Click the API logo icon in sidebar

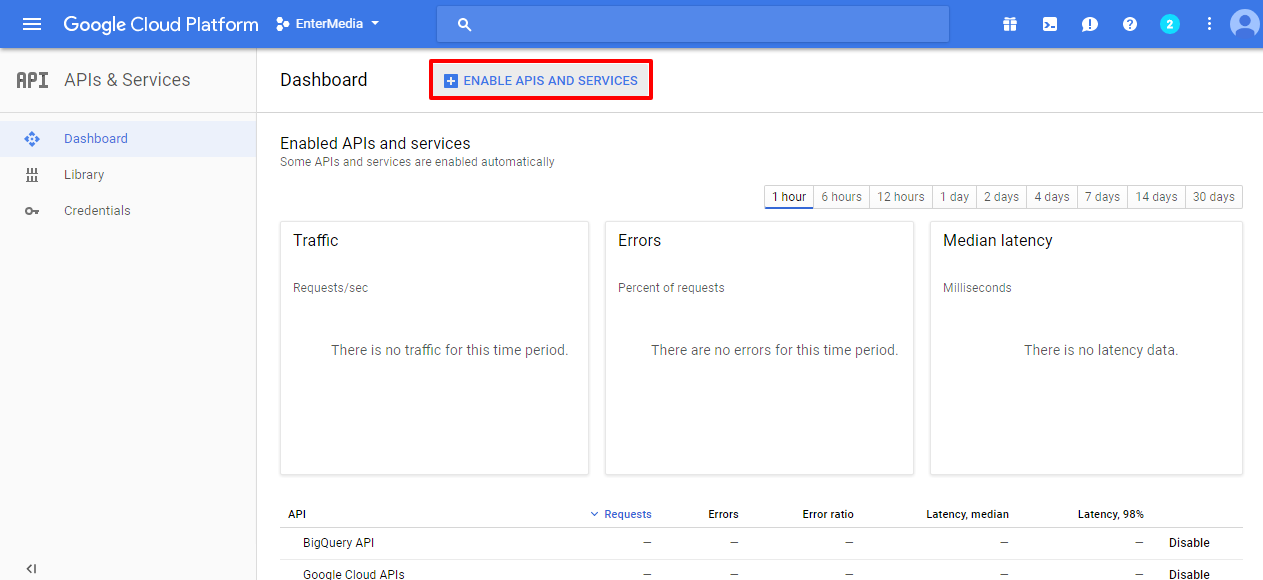tap(32, 80)
